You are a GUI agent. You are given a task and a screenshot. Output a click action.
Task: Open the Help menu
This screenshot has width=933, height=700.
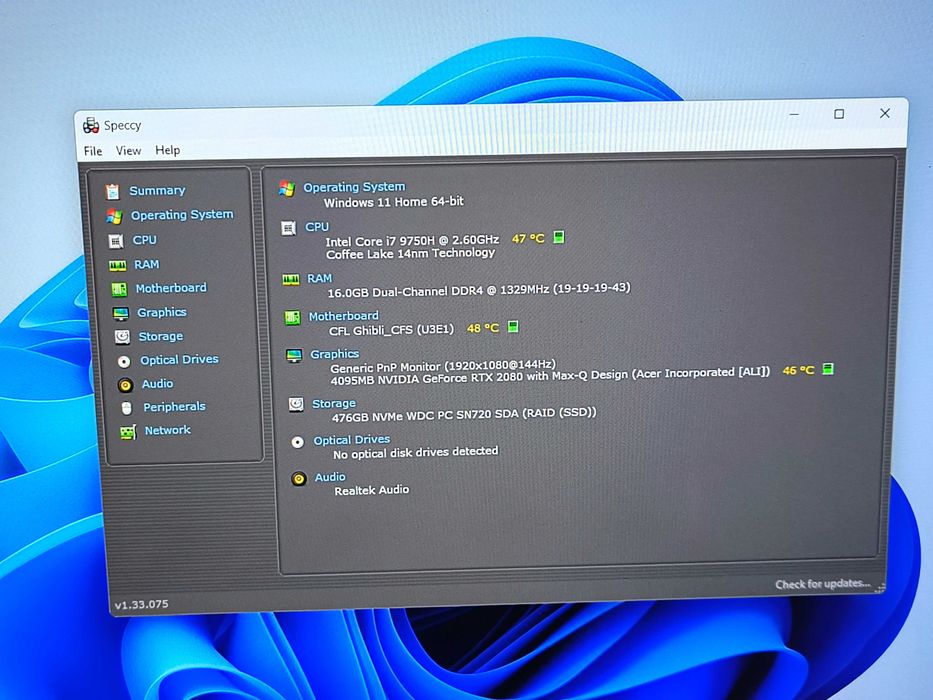click(x=168, y=150)
